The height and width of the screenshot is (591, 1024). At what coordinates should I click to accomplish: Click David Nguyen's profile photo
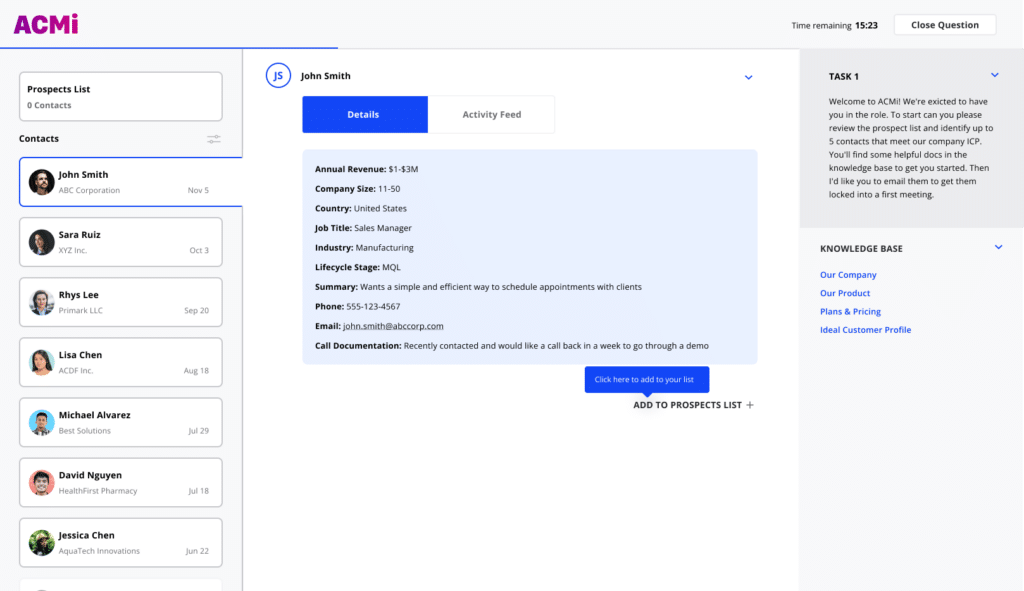click(x=41, y=483)
